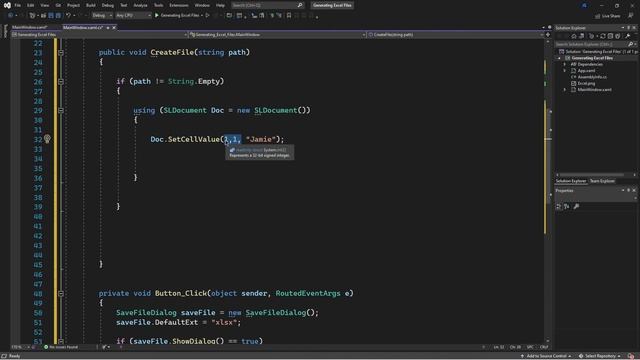The image size is (640, 360).
Task: Click the Visual Studio logo icon
Action: [7, 5]
